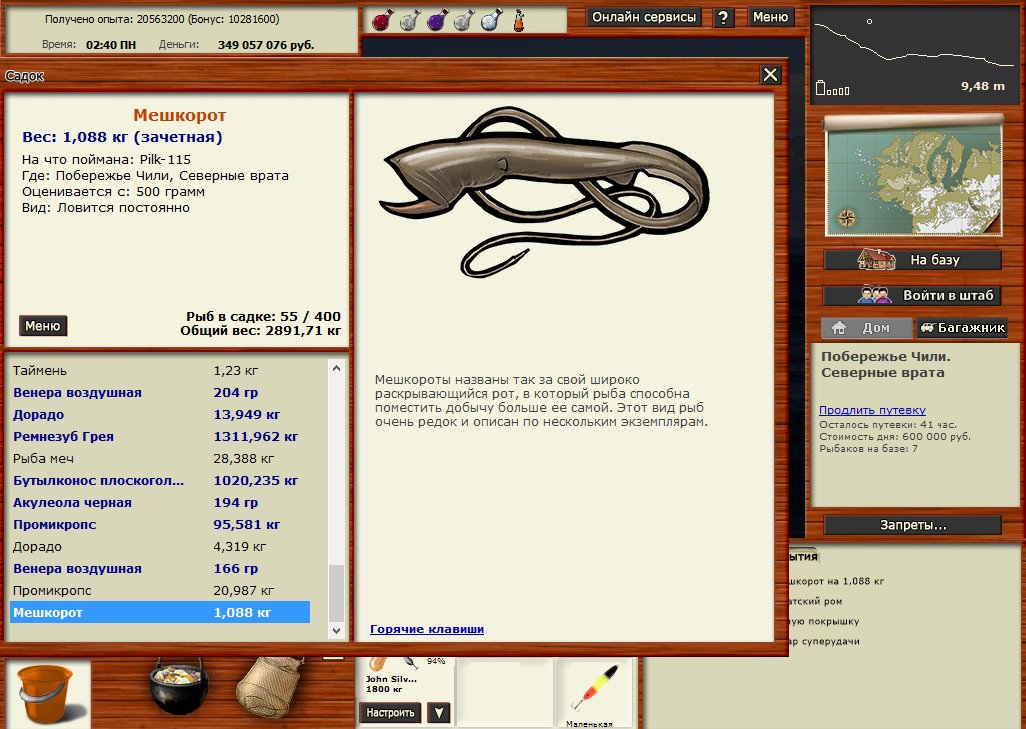Click the red potion flask icon

point(382,20)
